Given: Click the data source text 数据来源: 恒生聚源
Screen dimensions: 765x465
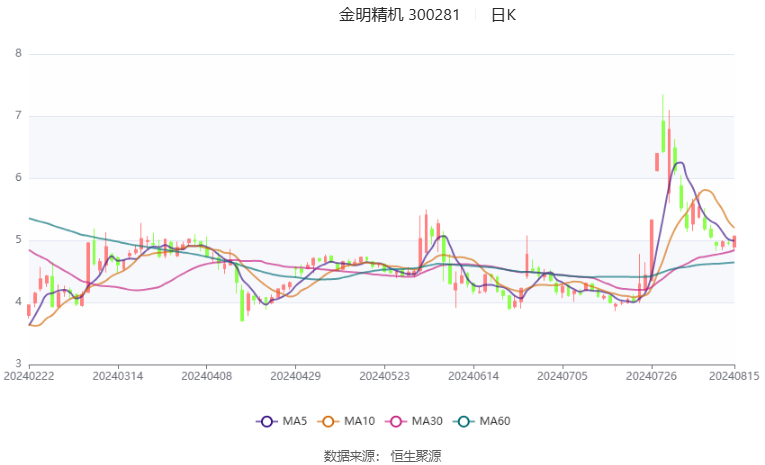Looking at the screenshot, I should point(382,456).
